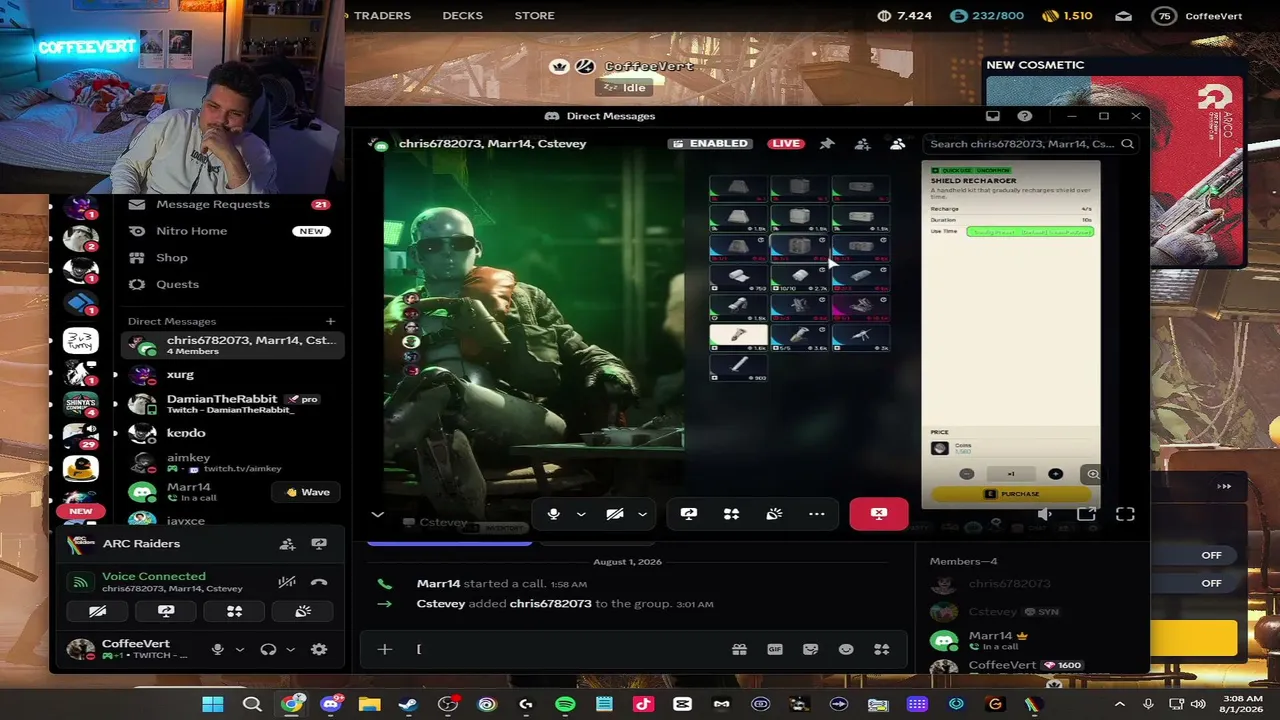Enter full screen for the stream
The image size is (1280, 720).
(1125, 514)
